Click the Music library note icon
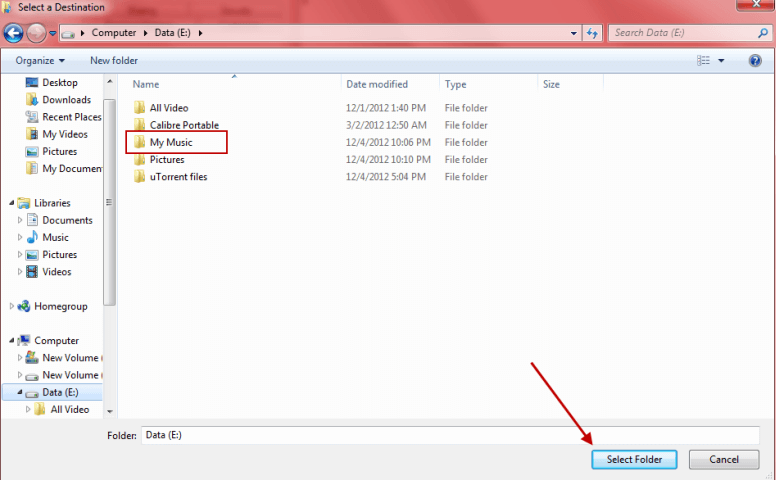This screenshot has width=776, height=480. [32, 237]
